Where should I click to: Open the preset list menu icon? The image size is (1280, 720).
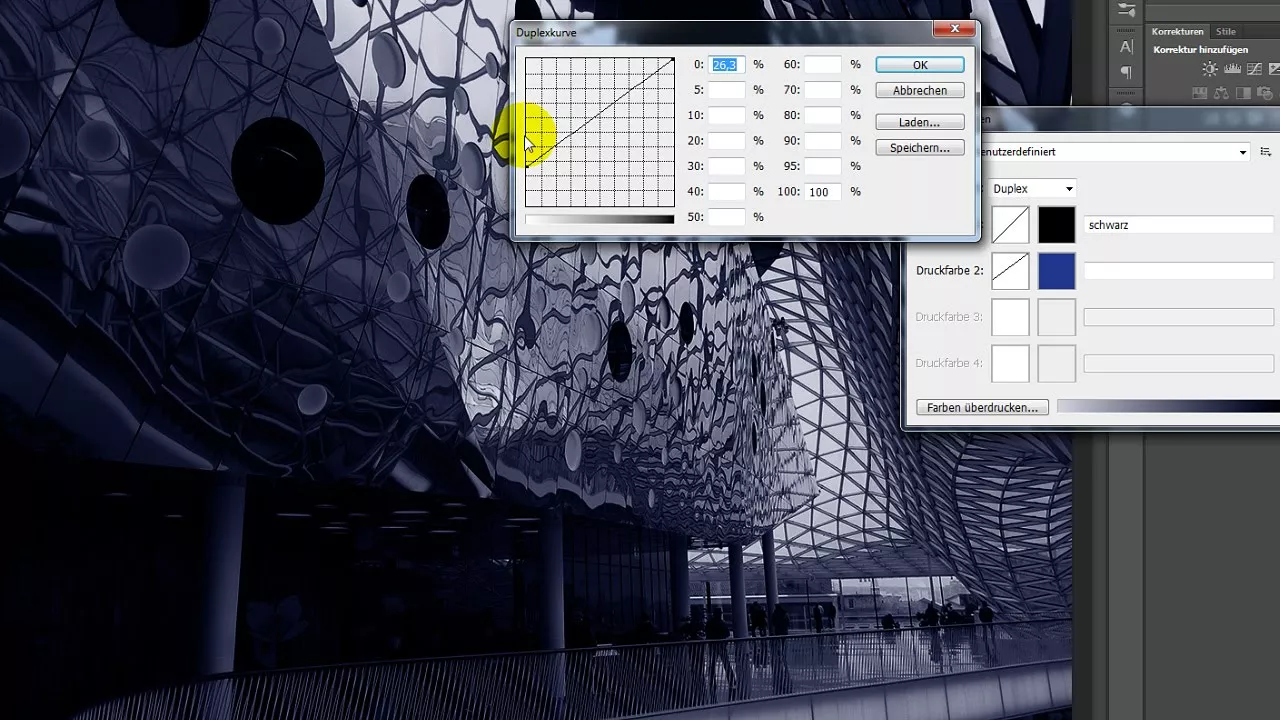1264,152
